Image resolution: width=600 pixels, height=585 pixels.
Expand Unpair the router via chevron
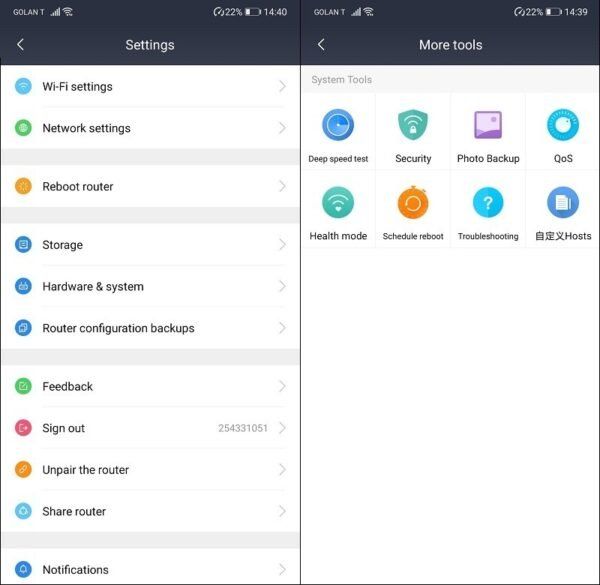click(x=282, y=469)
